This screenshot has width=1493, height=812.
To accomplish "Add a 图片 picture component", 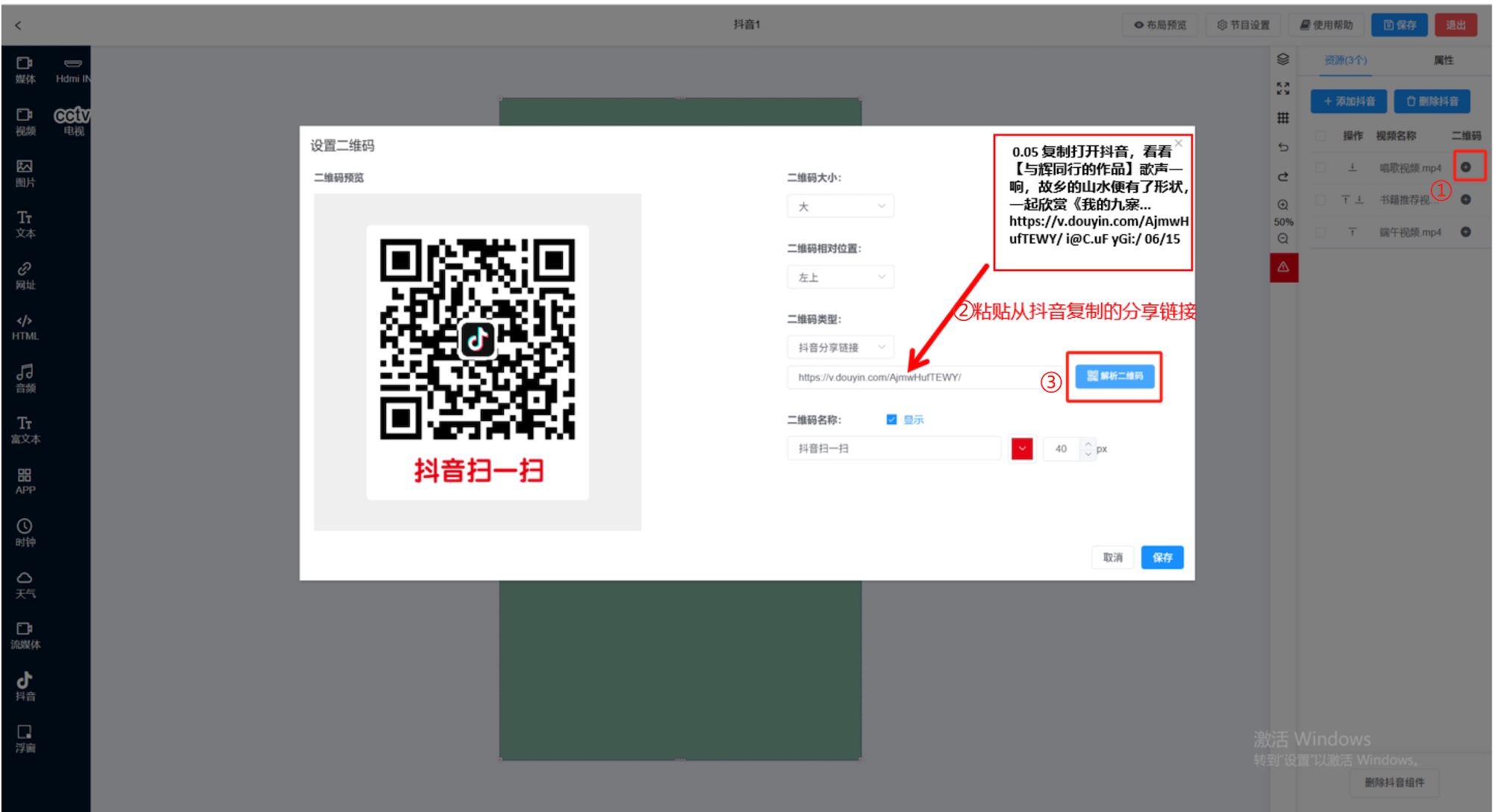I will 25,173.
